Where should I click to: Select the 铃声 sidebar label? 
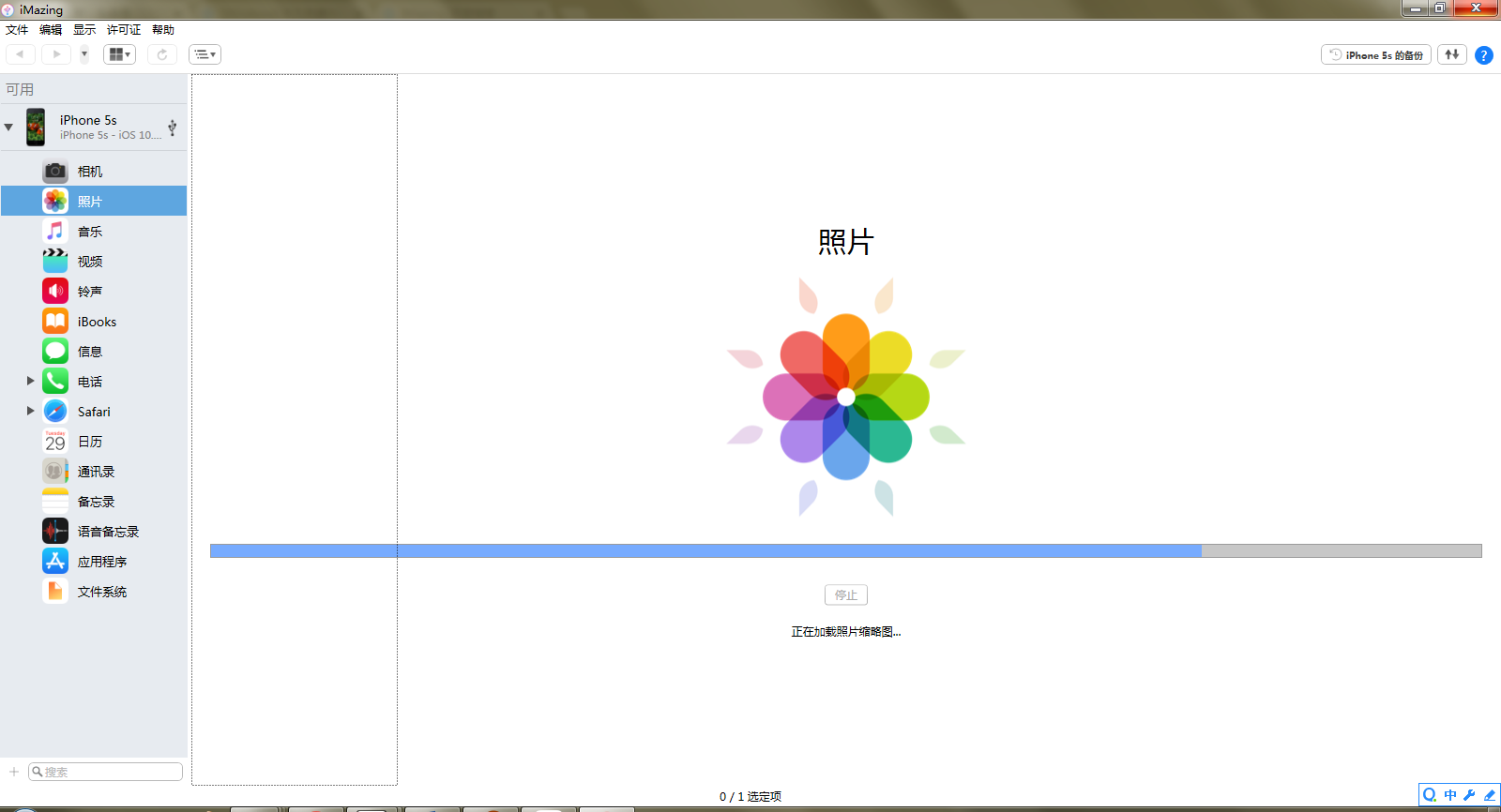click(90, 292)
